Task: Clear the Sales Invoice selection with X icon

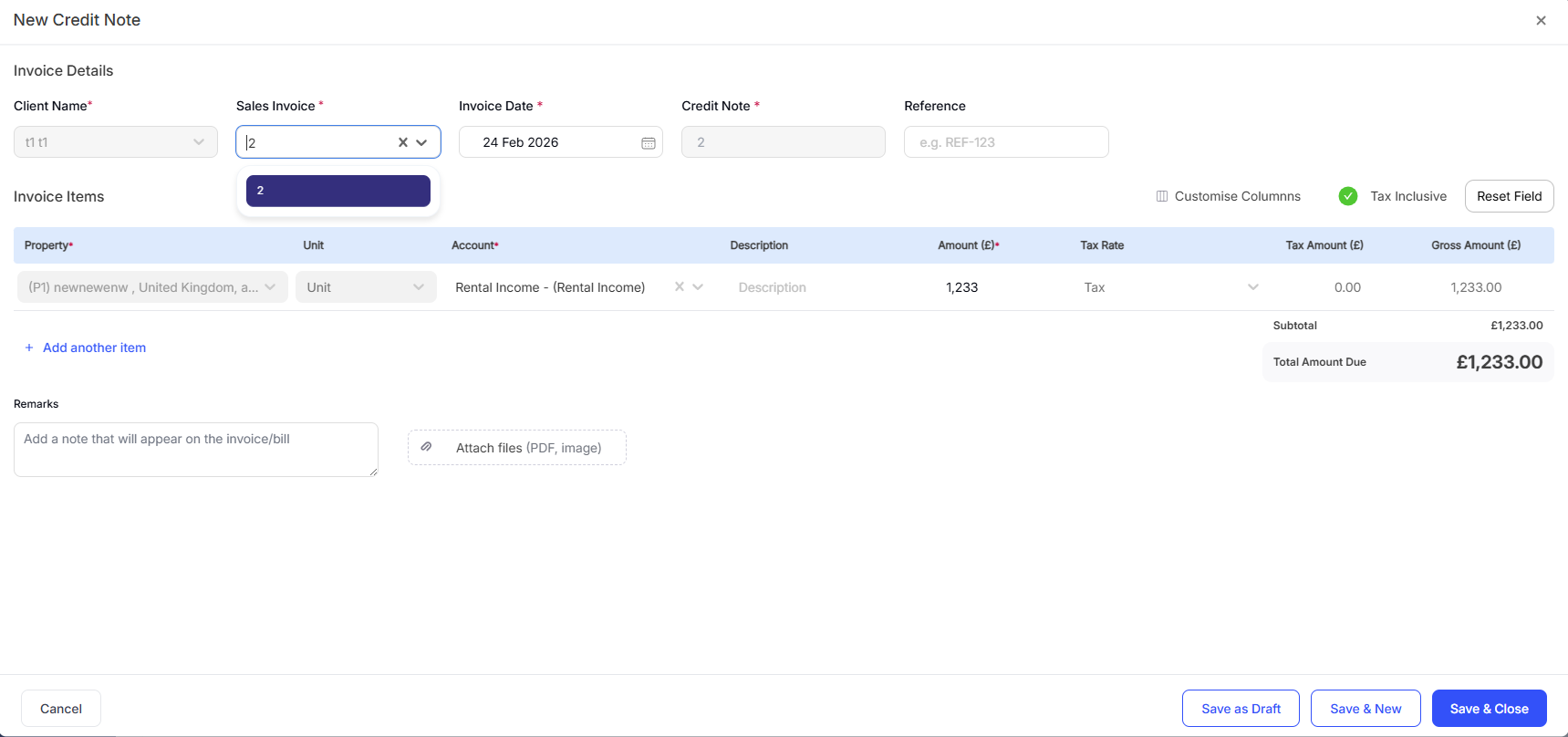Action: tap(402, 142)
